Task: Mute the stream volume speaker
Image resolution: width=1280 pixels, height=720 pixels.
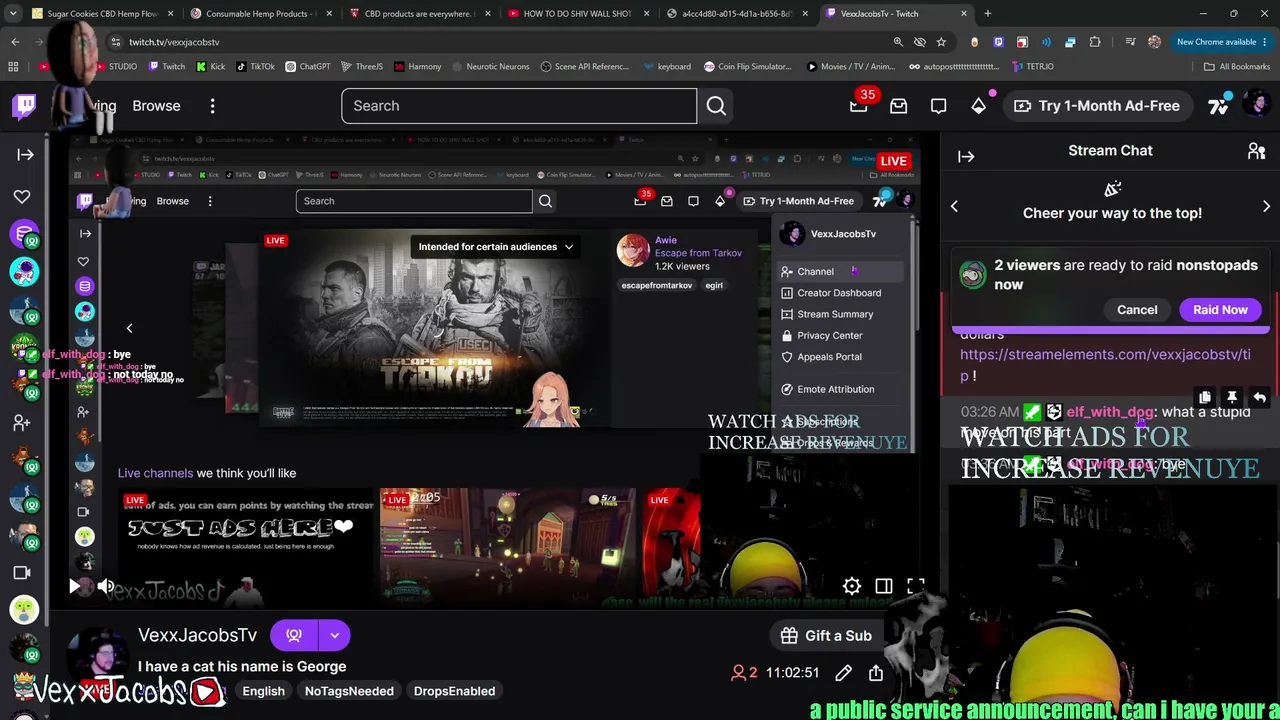Action: 106,587
